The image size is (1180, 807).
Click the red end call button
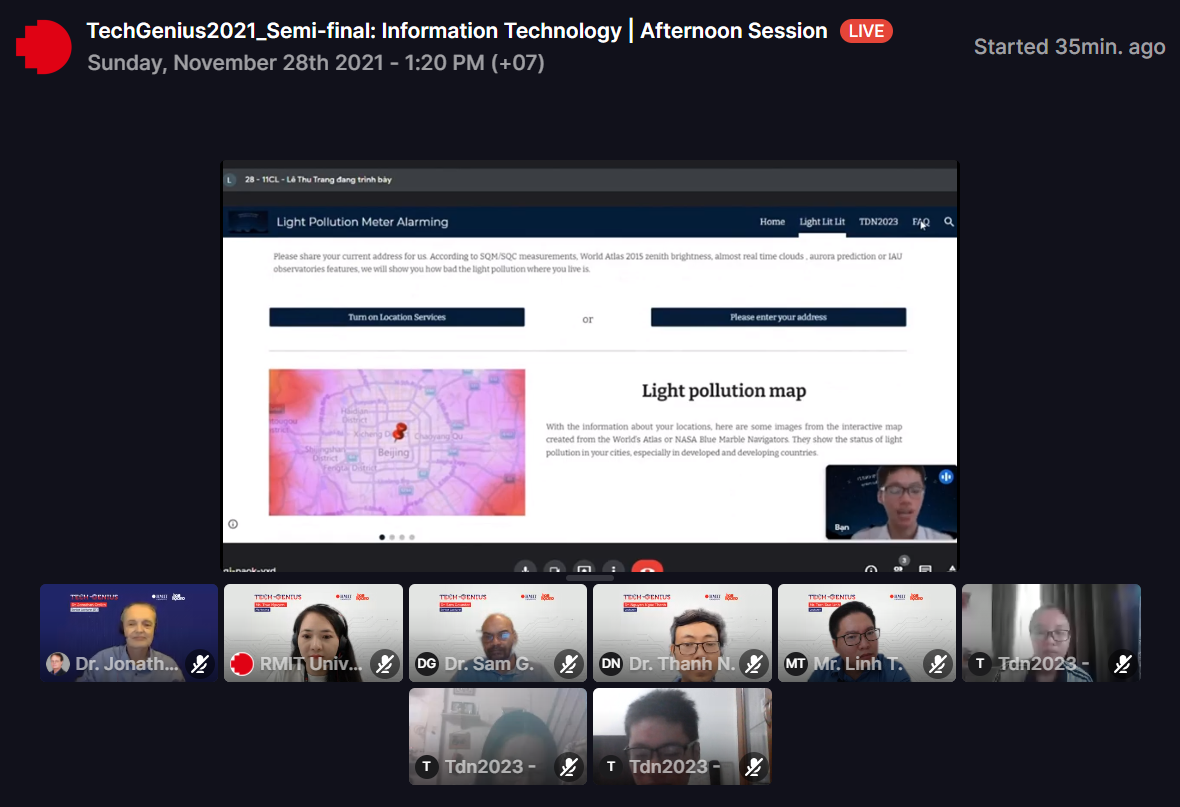[647, 570]
